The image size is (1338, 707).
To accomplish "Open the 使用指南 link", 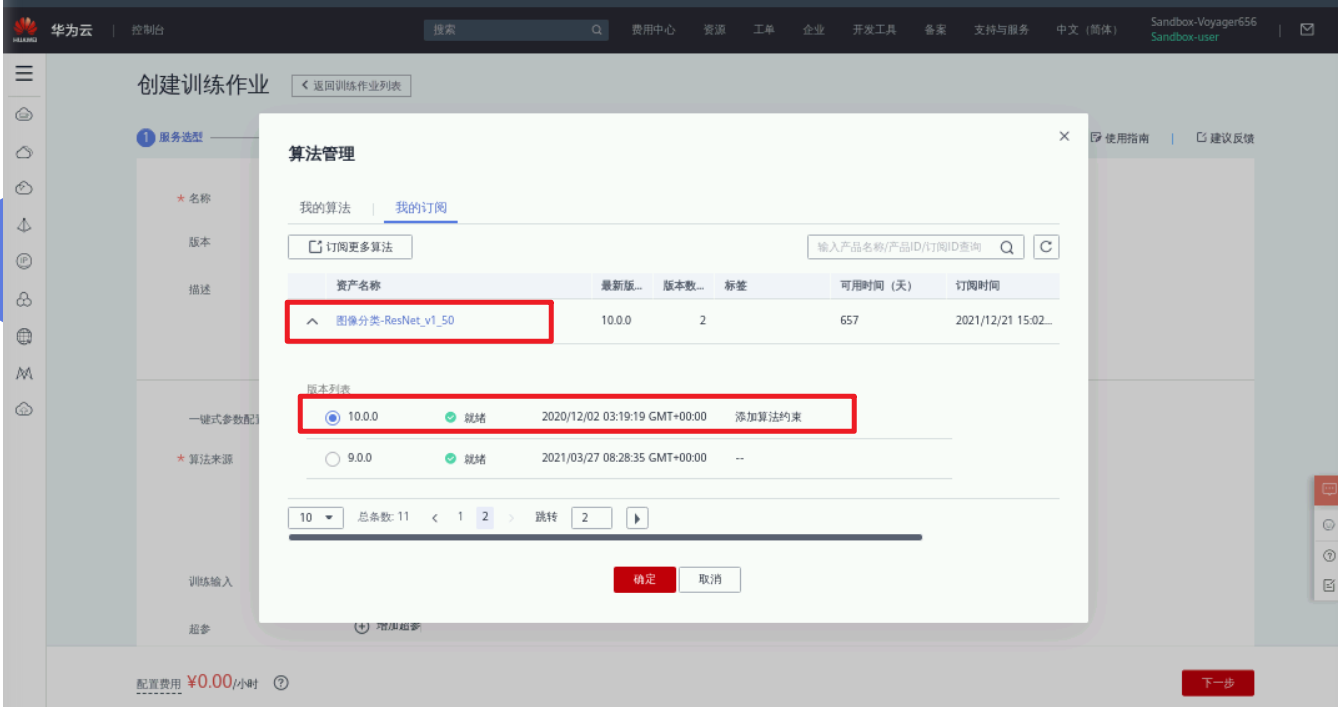I will click(x=1120, y=138).
